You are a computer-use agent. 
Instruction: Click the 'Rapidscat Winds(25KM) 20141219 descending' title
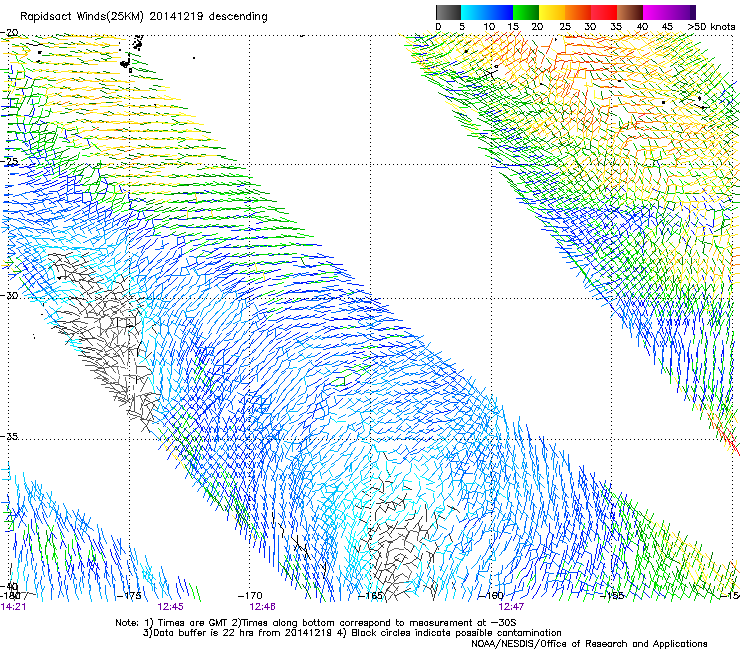pos(144,17)
